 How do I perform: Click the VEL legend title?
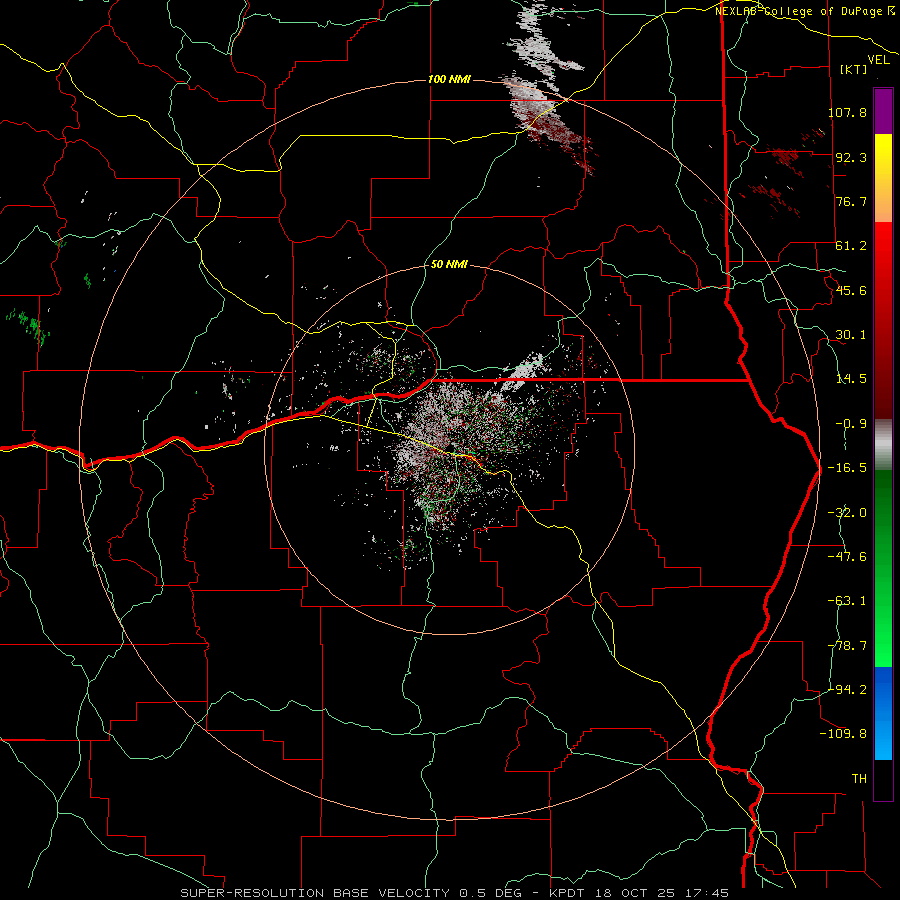click(878, 60)
